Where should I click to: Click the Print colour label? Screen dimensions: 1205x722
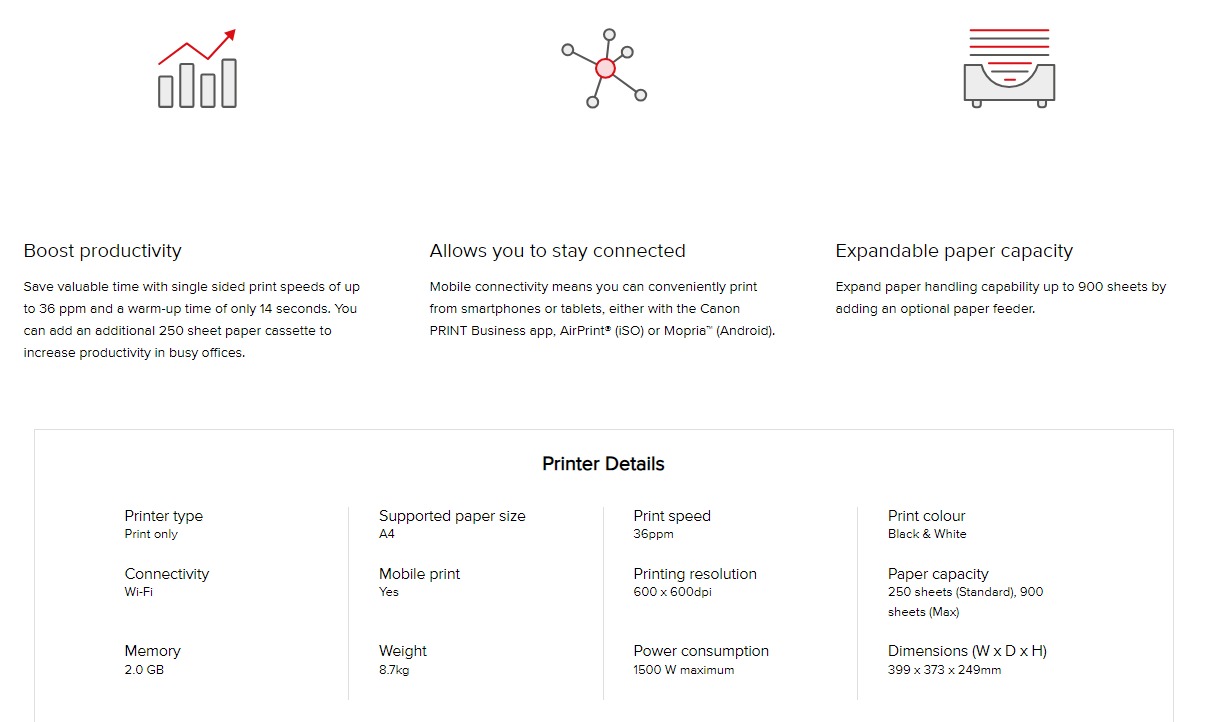pos(927,516)
